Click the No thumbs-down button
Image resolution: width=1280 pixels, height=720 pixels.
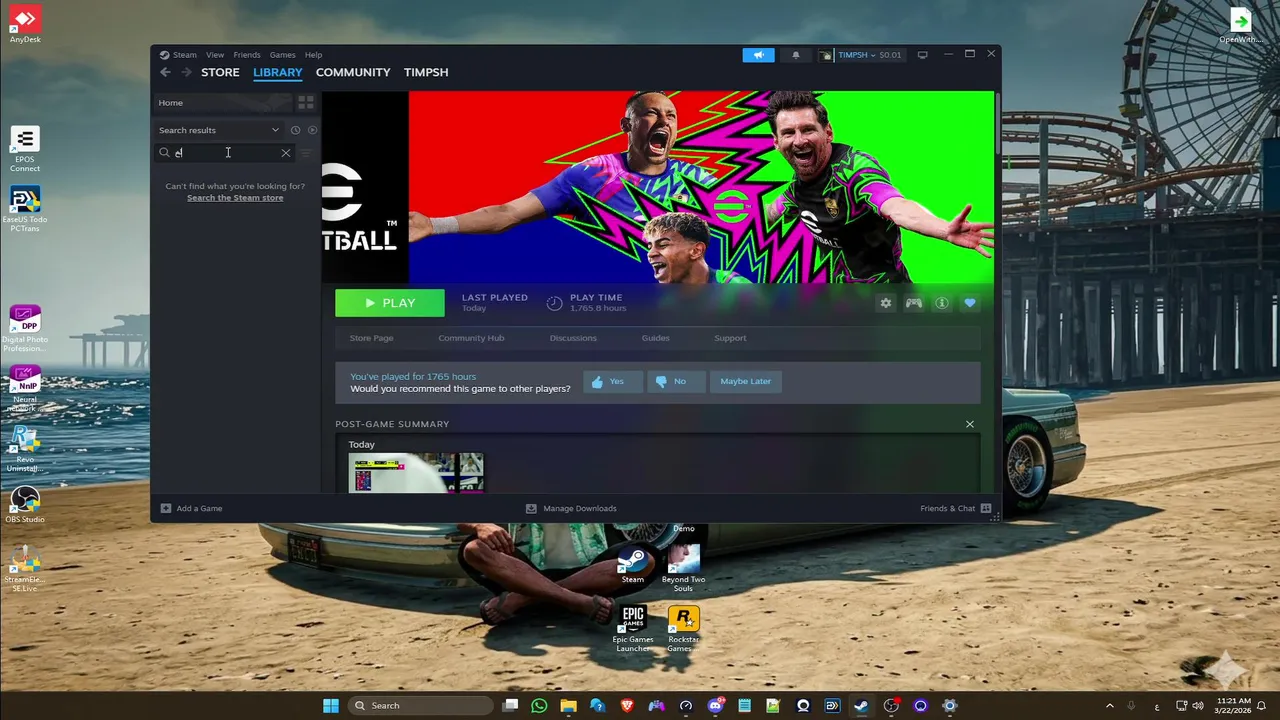(x=677, y=381)
